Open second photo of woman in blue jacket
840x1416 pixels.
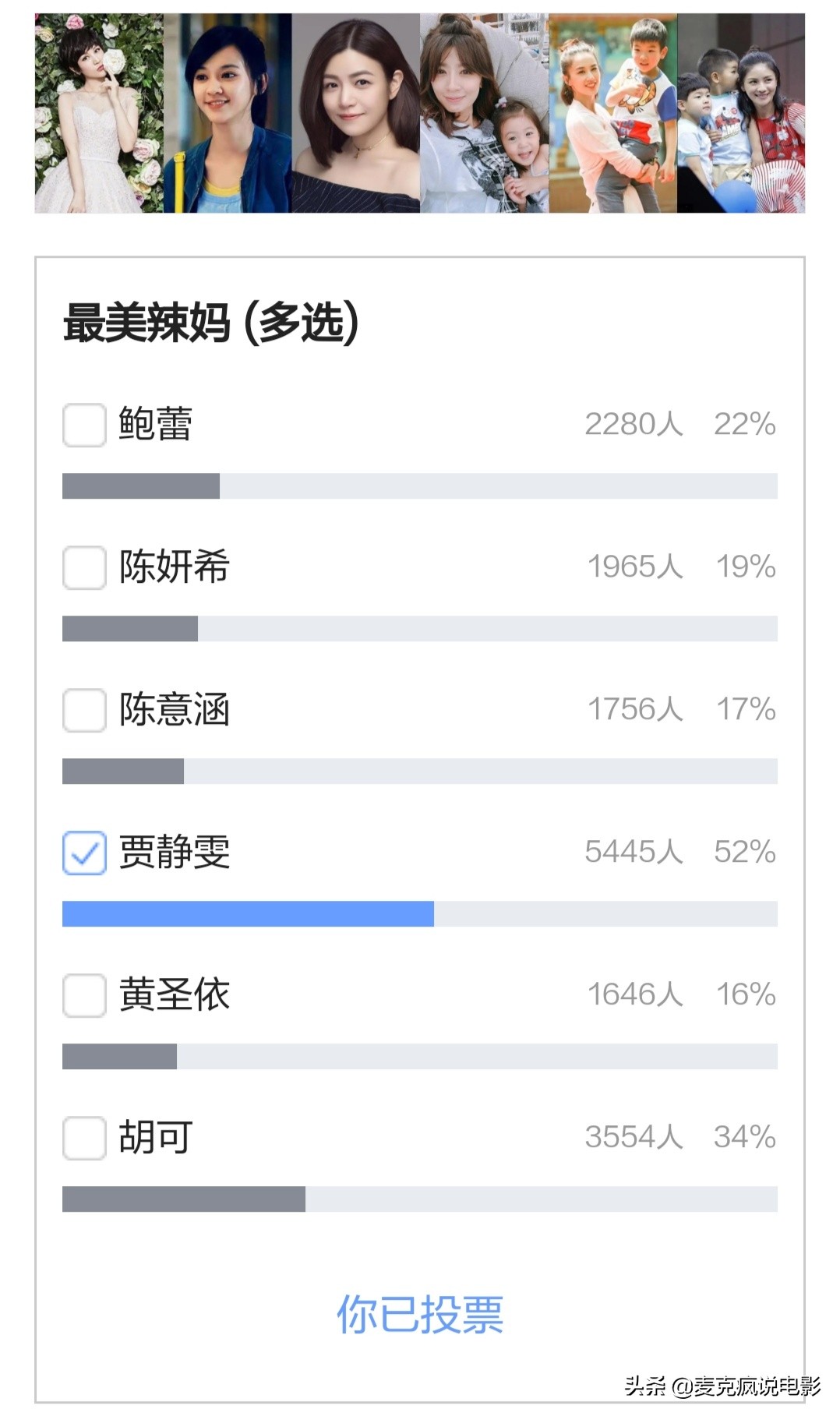(228, 113)
